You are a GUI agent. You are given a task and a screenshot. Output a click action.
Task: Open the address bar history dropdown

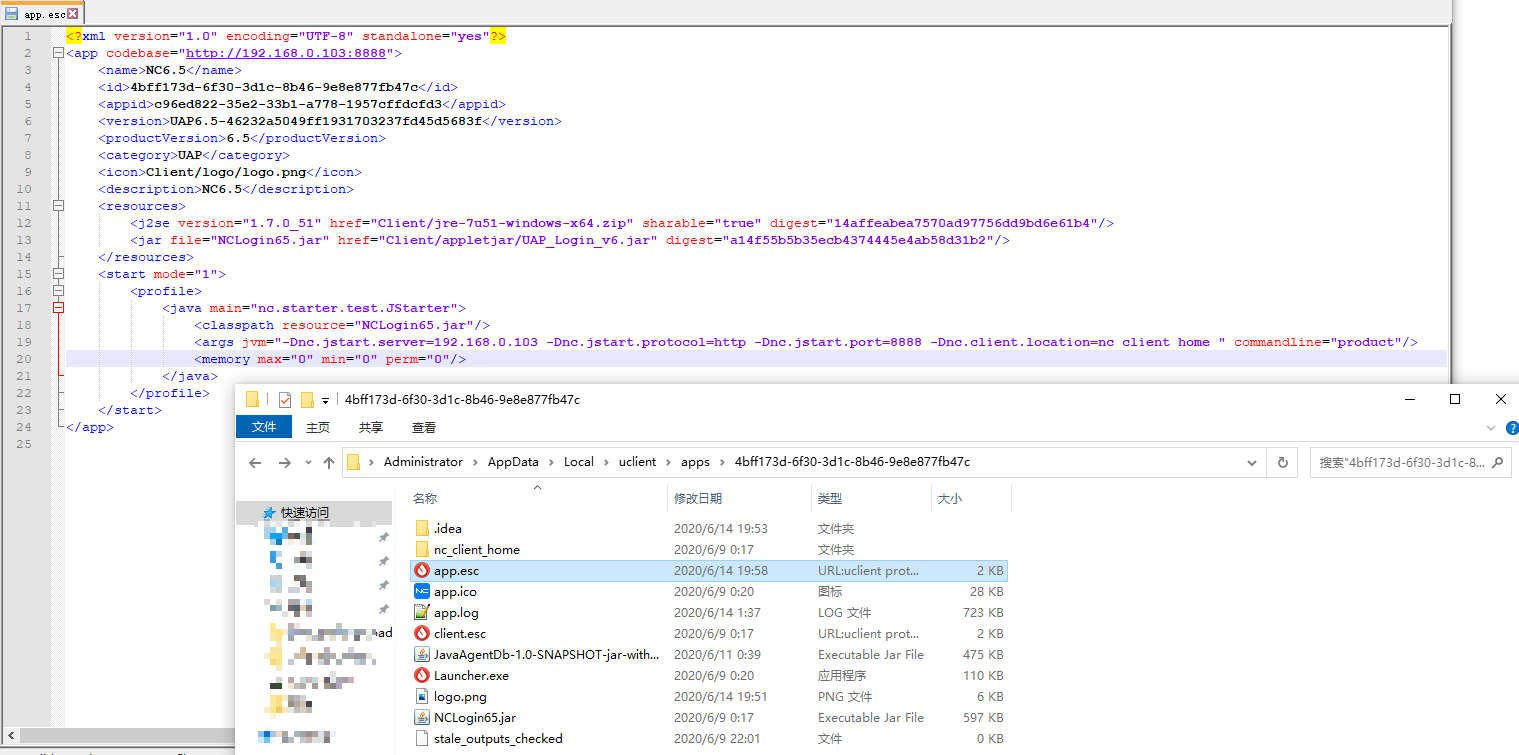pyautogui.click(x=1252, y=463)
